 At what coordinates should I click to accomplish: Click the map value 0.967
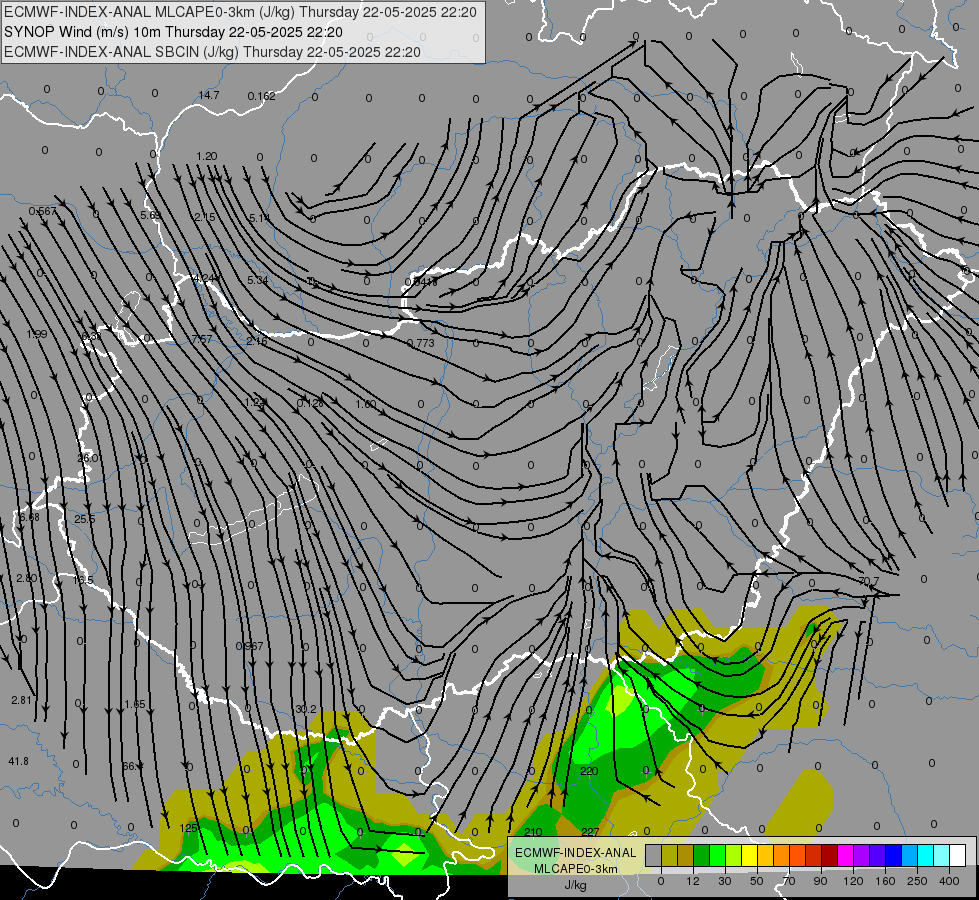pyautogui.click(x=249, y=646)
